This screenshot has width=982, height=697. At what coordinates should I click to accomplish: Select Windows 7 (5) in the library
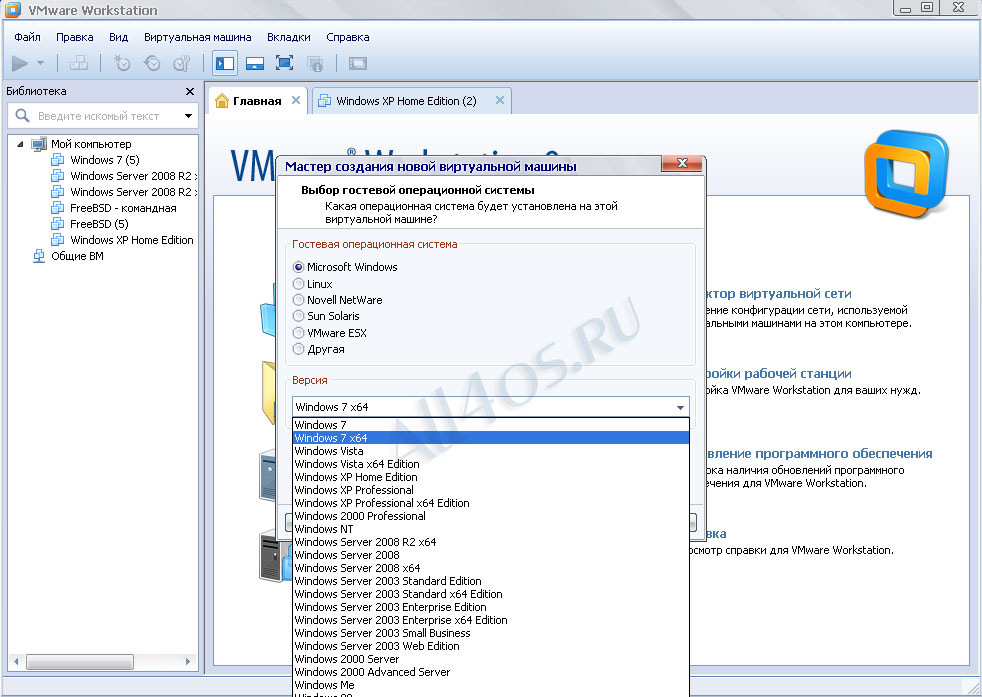(105, 160)
